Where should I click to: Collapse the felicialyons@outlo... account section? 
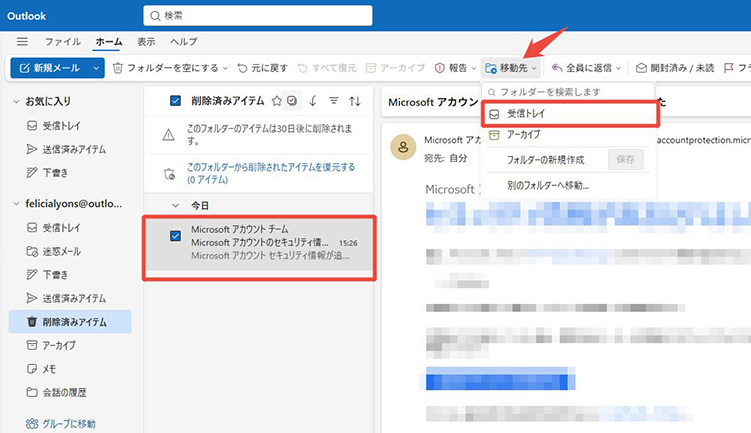point(16,204)
